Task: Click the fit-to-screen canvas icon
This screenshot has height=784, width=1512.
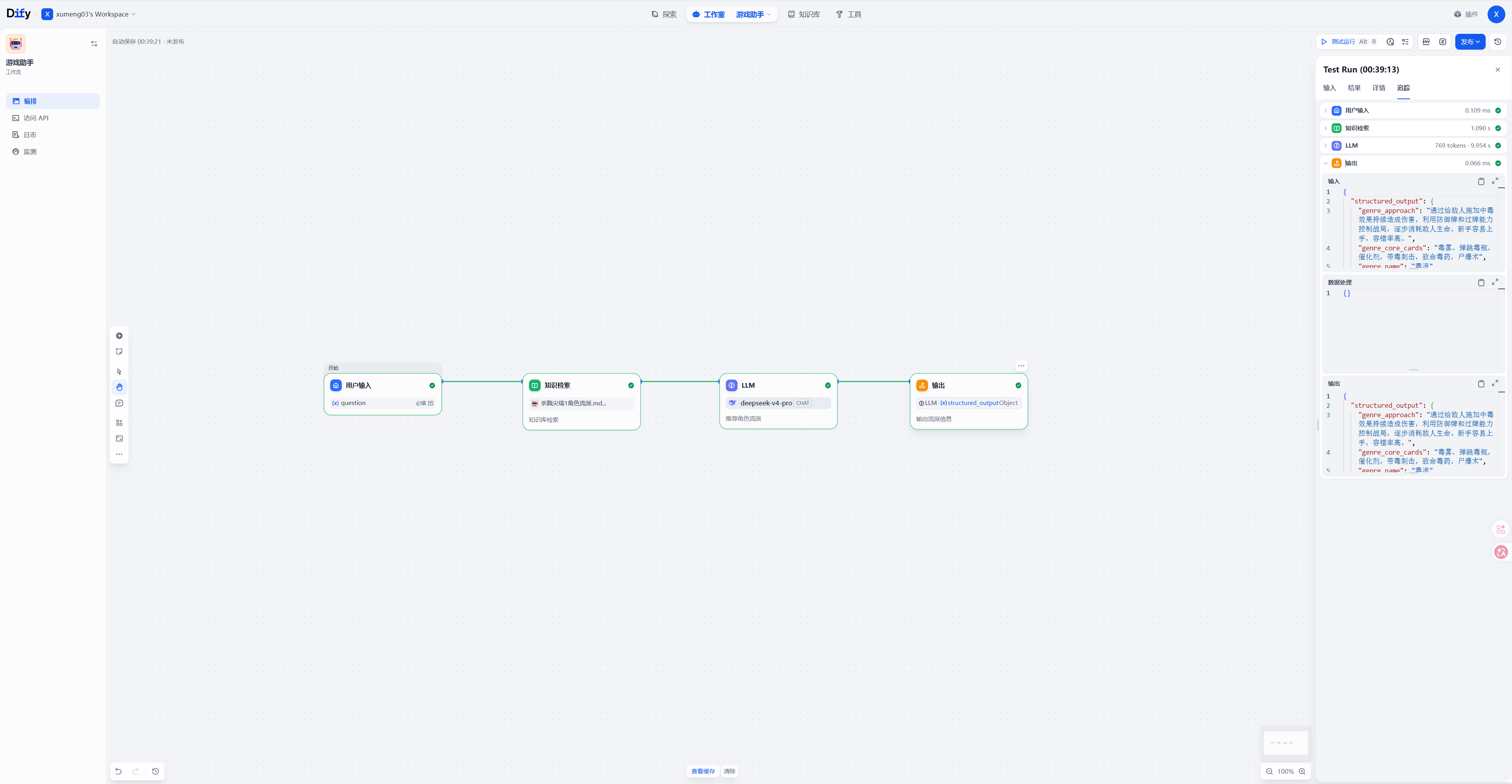Action: click(x=119, y=438)
